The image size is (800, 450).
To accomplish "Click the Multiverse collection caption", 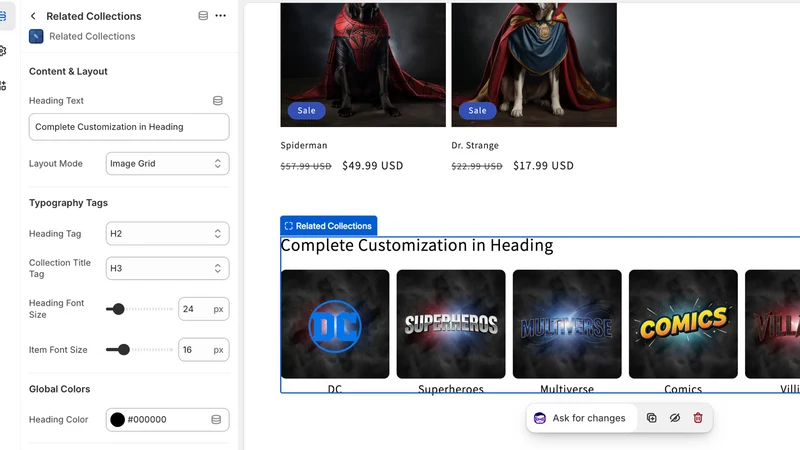I will pyautogui.click(x=567, y=389).
